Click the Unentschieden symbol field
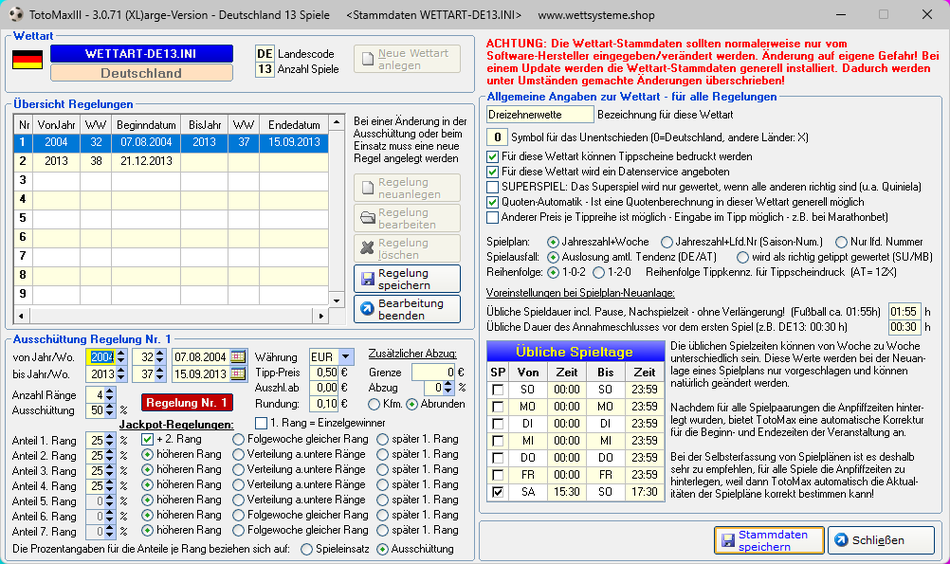Screen dimensions: 950x564 coord(497,138)
